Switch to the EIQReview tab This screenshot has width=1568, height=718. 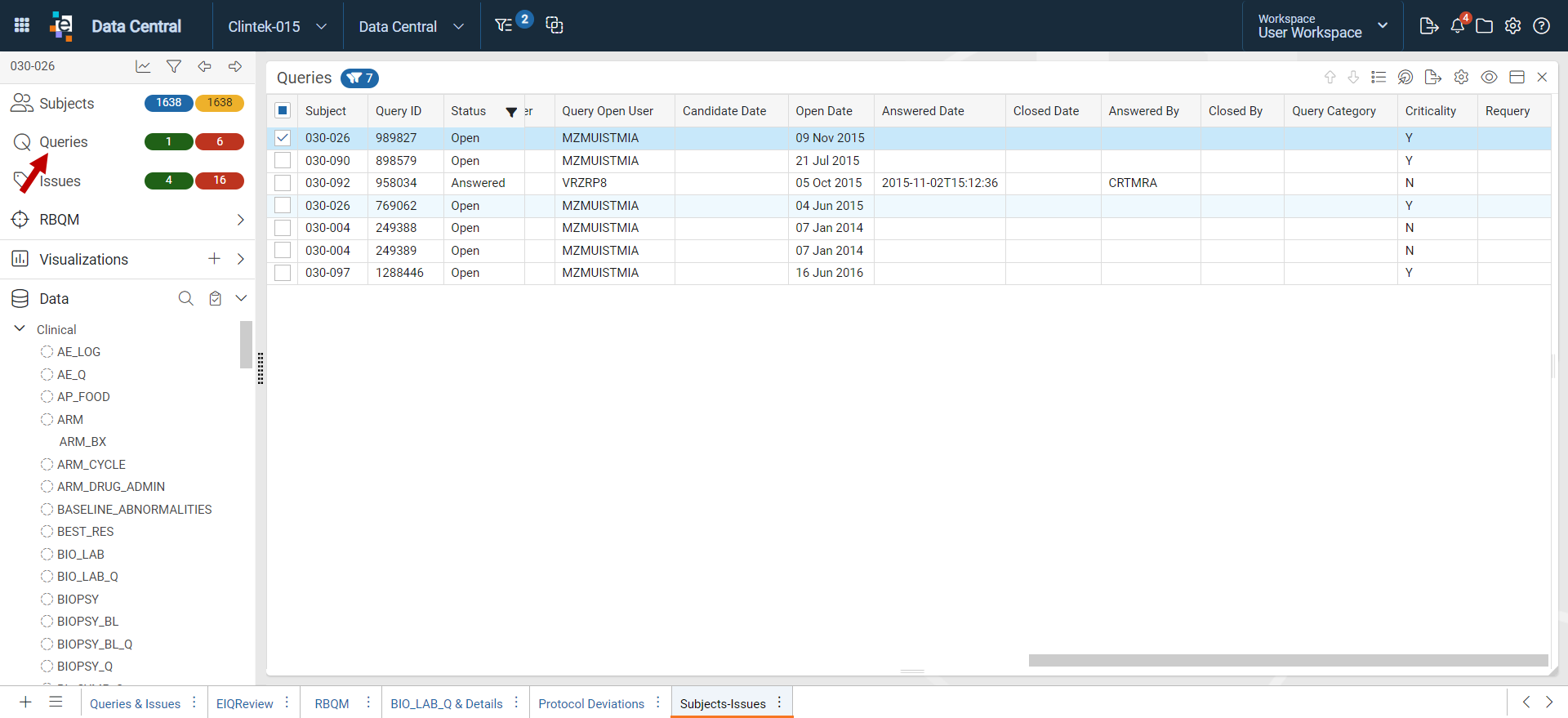pyautogui.click(x=245, y=704)
